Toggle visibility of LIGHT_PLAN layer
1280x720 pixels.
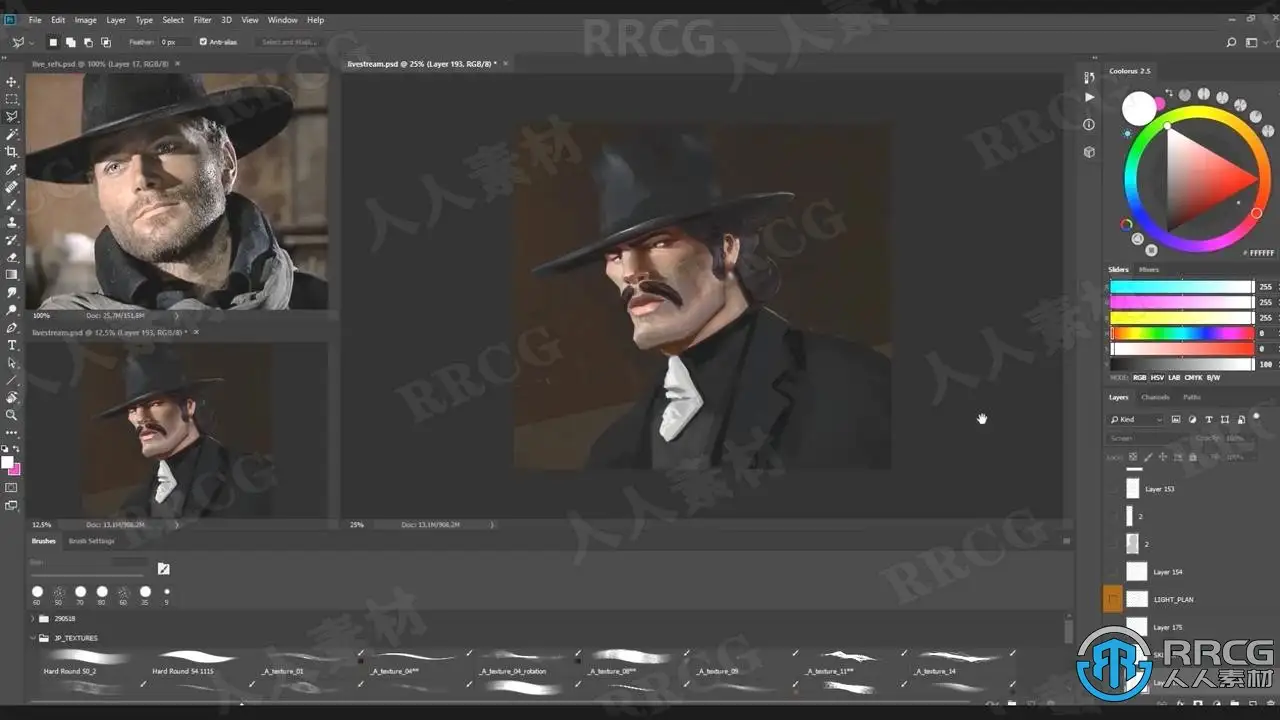pos(1113,600)
